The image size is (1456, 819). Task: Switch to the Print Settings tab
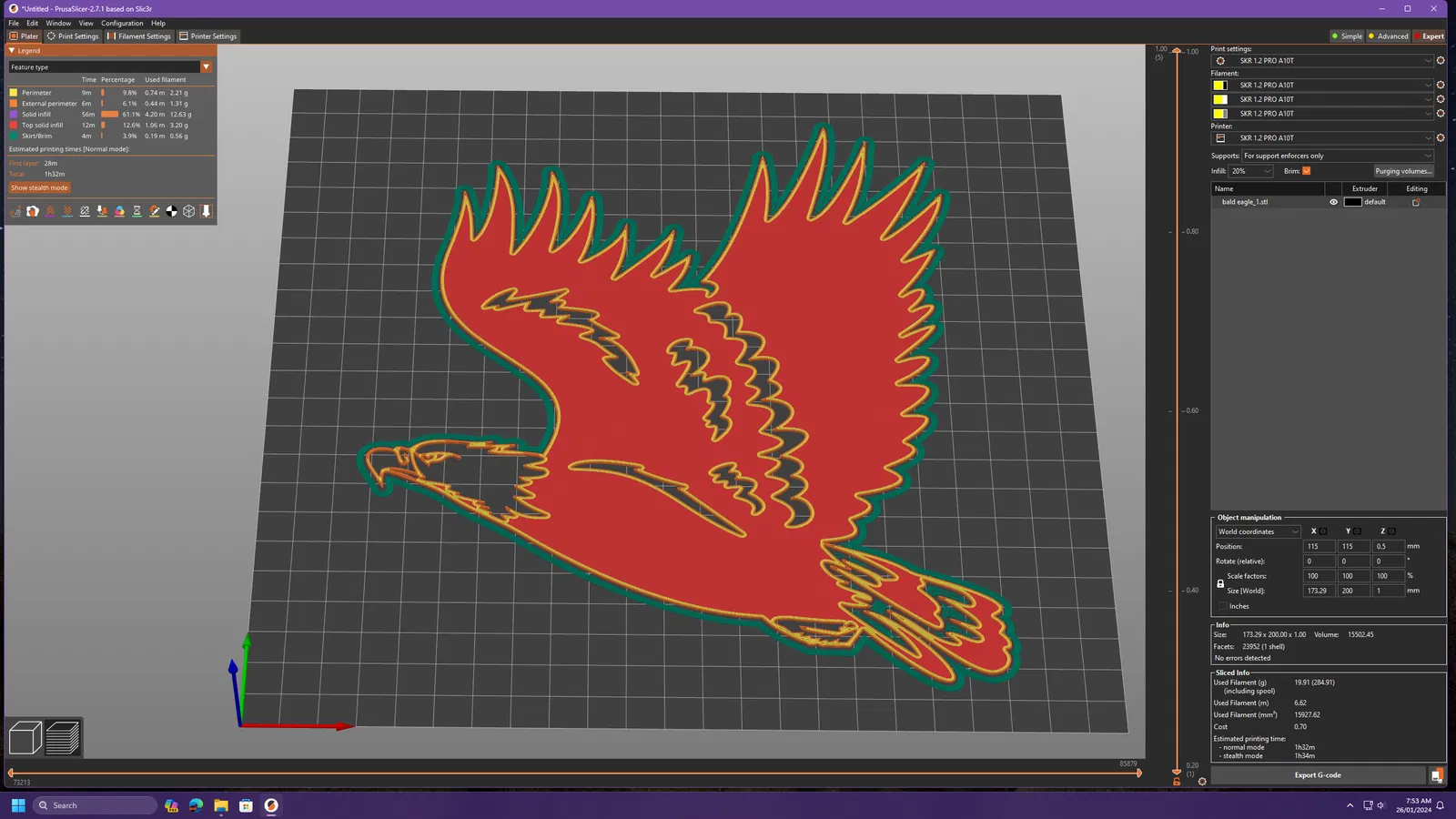(x=73, y=36)
